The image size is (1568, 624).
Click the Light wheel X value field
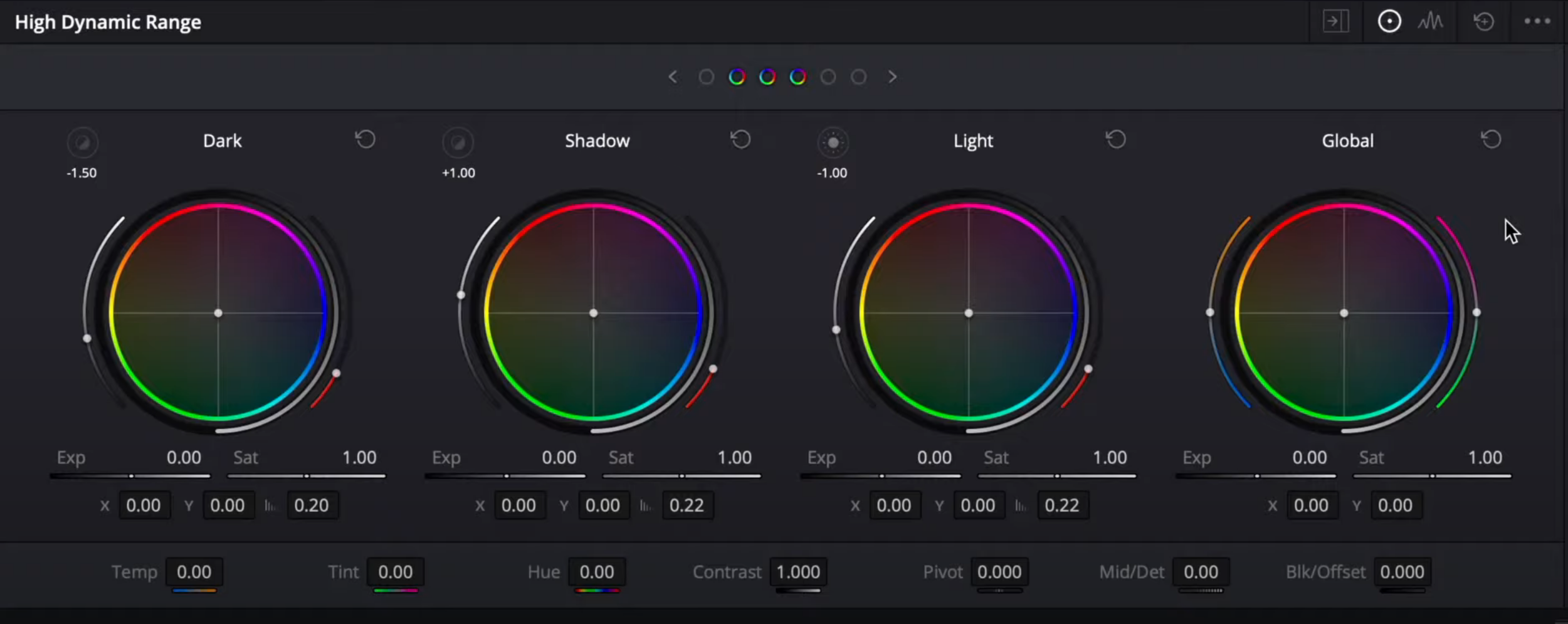pos(894,505)
